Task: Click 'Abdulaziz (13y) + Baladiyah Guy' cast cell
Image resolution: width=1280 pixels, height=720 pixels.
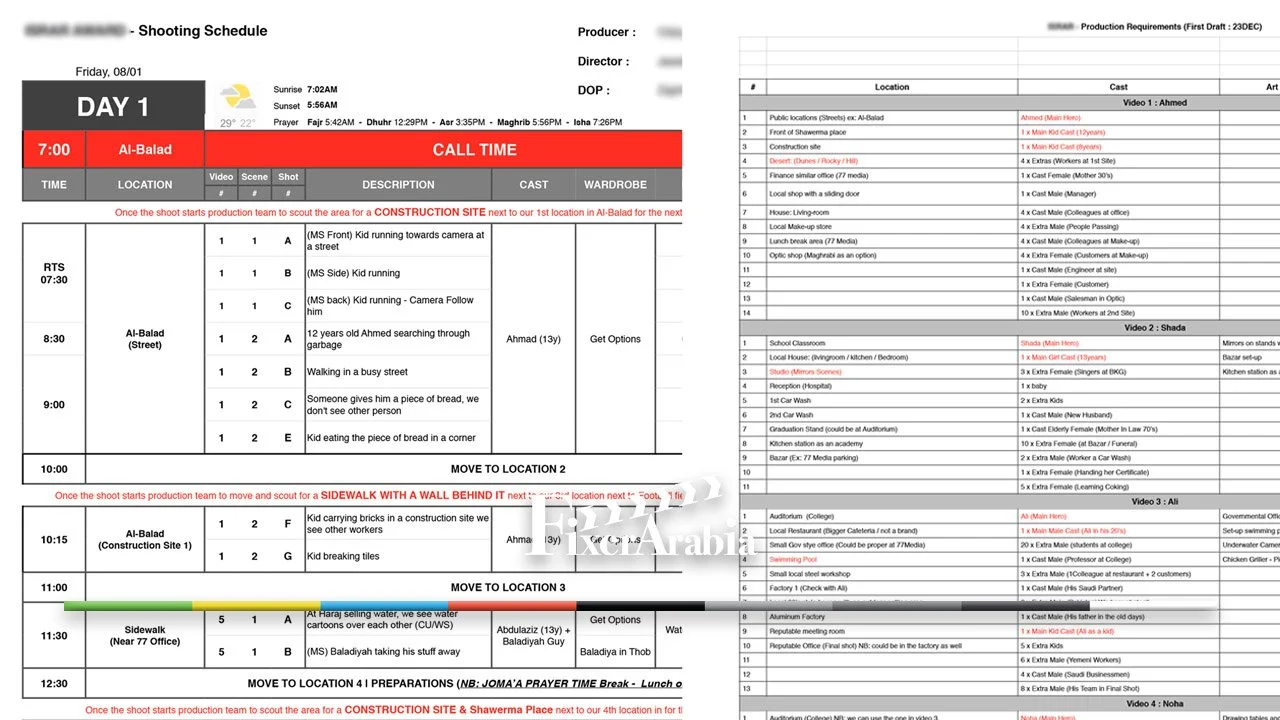Action: (x=534, y=636)
